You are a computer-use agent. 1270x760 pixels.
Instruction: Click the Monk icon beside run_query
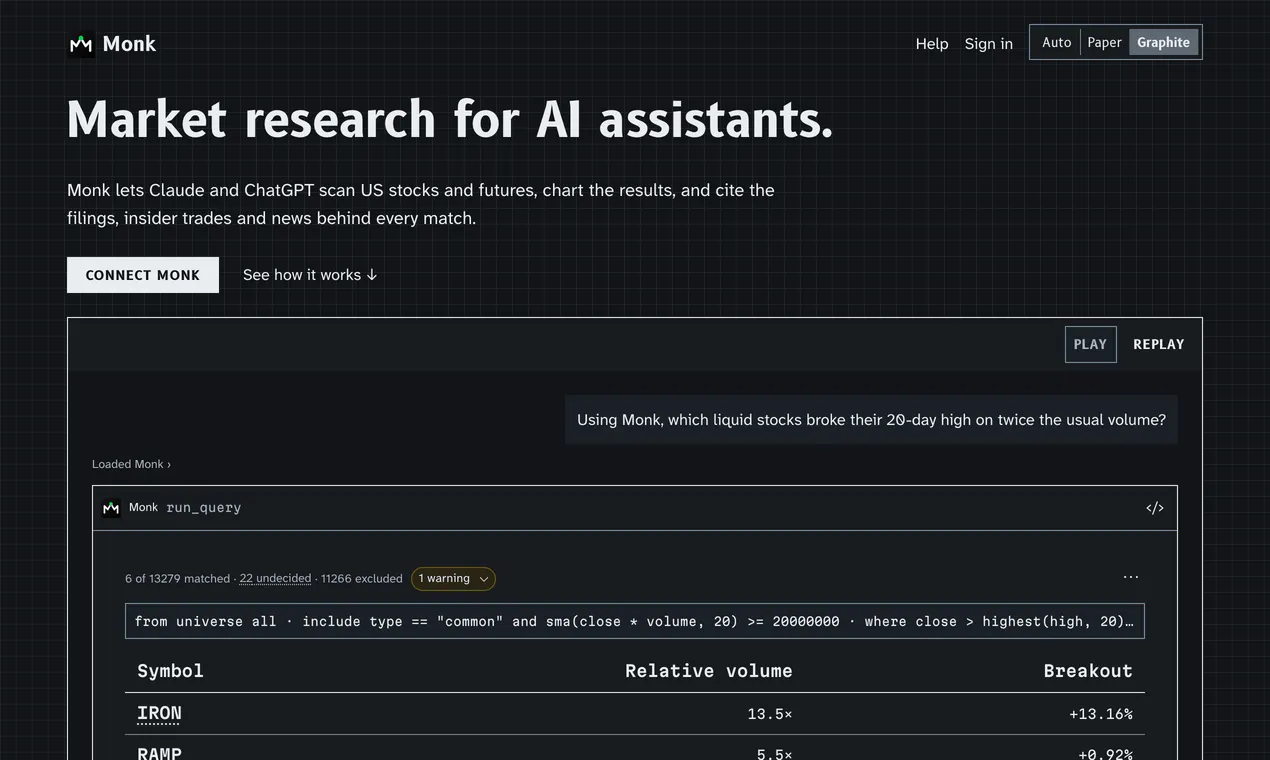point(111,508)
